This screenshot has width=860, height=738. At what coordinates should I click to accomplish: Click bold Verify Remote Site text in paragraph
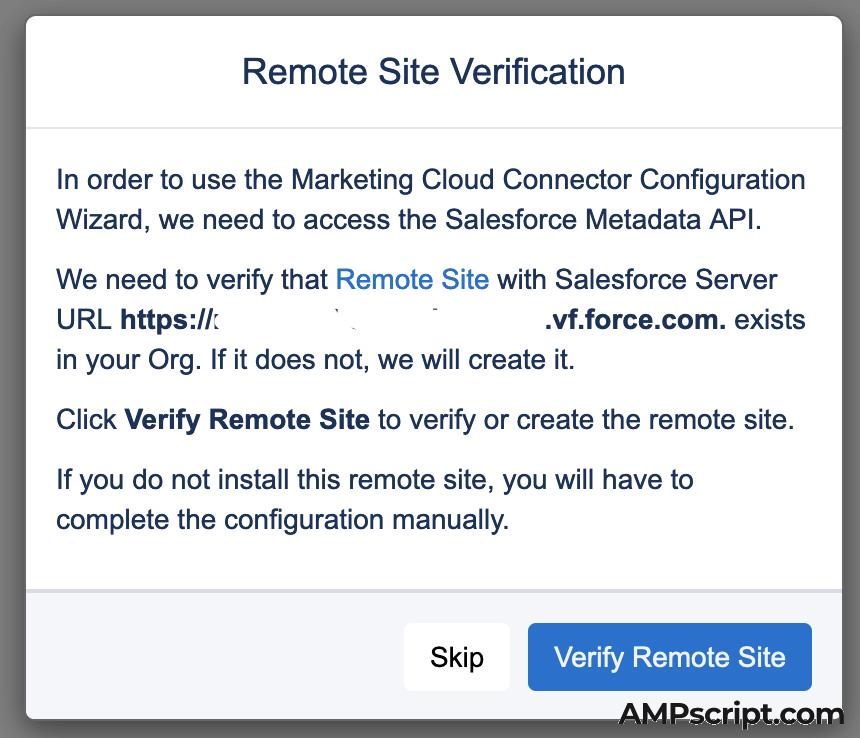point(247,420)
